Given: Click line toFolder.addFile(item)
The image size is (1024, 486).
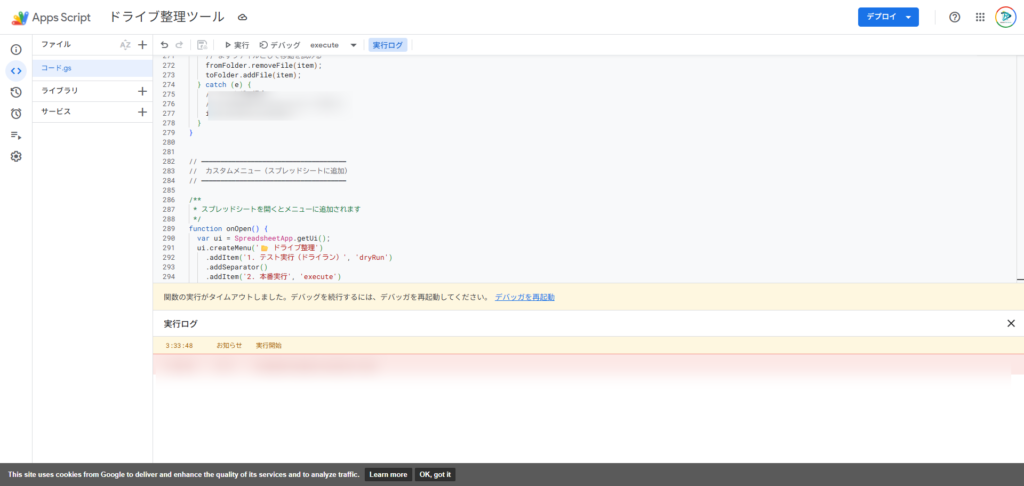Looking at the screenshot, I should click(x=253, y=75).
